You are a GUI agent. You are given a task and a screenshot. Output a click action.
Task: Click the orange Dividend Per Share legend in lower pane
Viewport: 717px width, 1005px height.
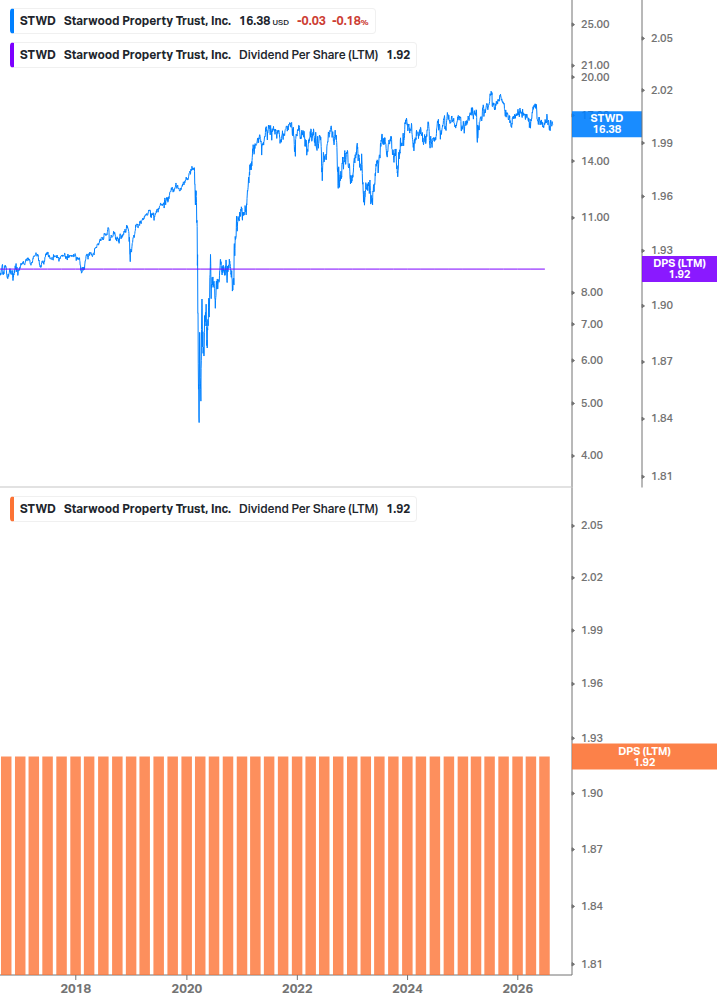click(213, 509)
